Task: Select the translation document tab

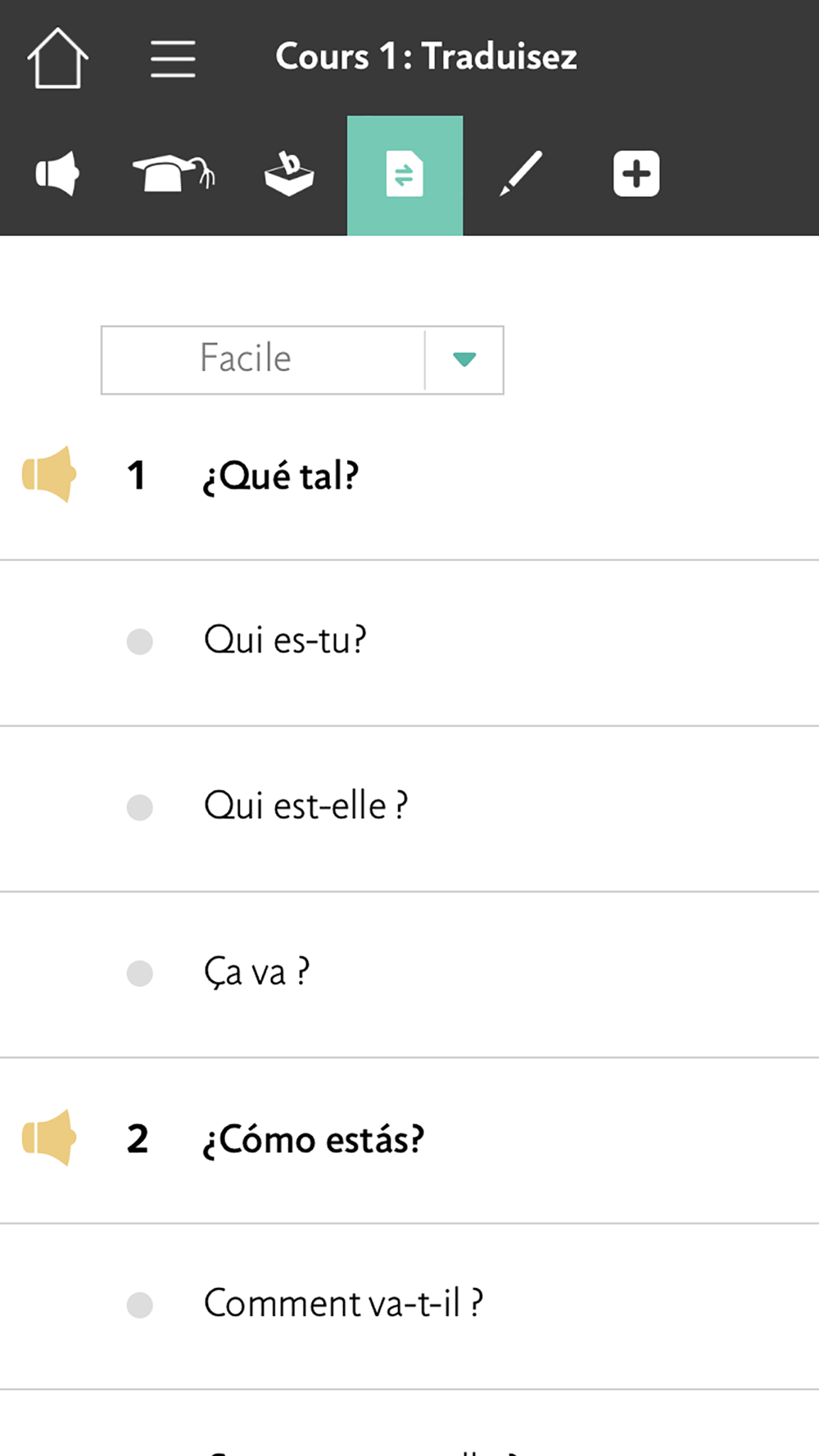Action: point(405,174)
